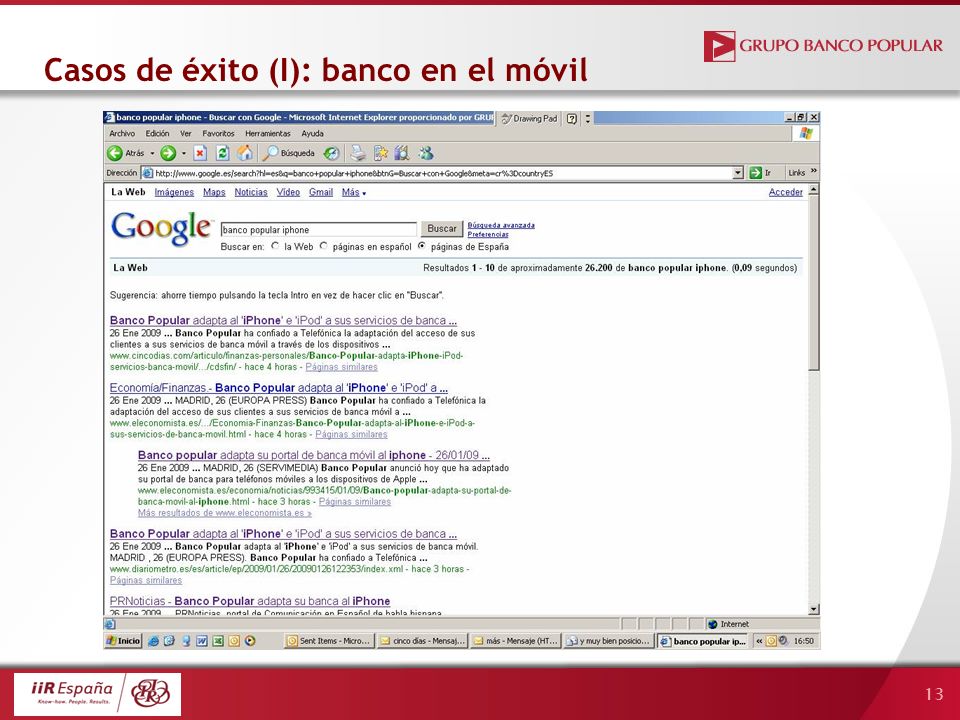Screen dimensions: 960x720
Task: Open the Gmail link
Action: 321,192
